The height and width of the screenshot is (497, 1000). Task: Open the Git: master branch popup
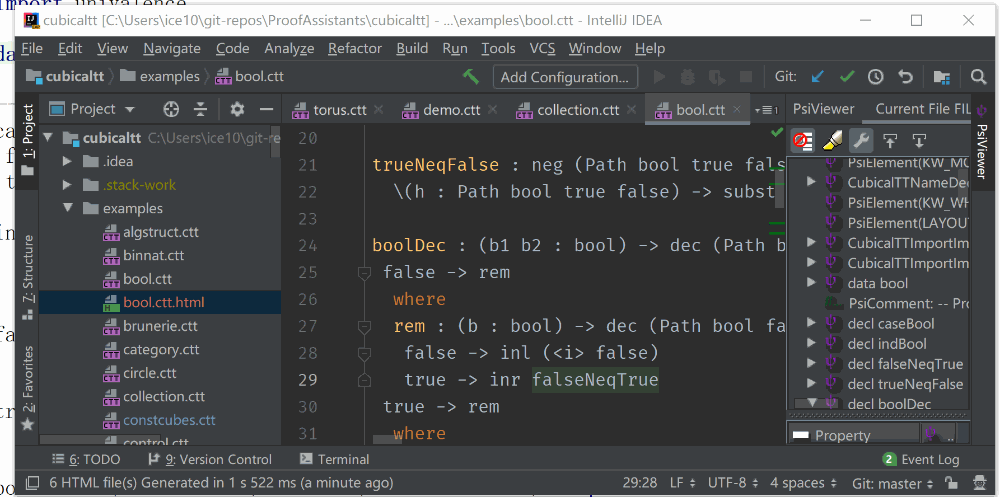(893, 483)
